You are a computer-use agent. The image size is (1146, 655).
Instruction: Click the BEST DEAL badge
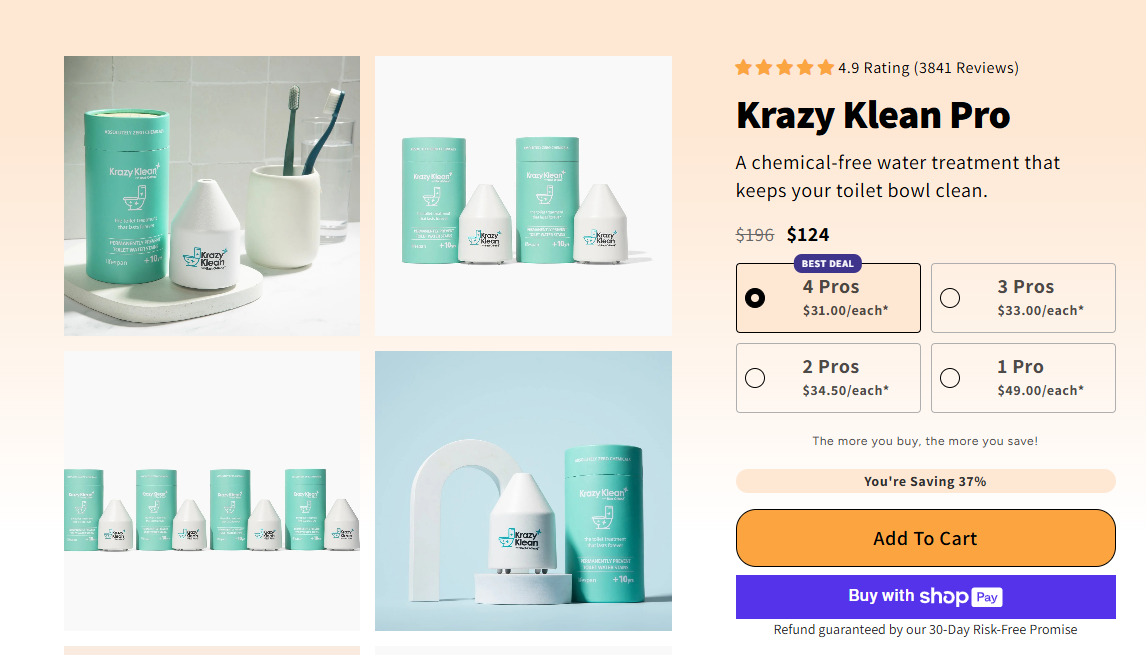[827, 264]
